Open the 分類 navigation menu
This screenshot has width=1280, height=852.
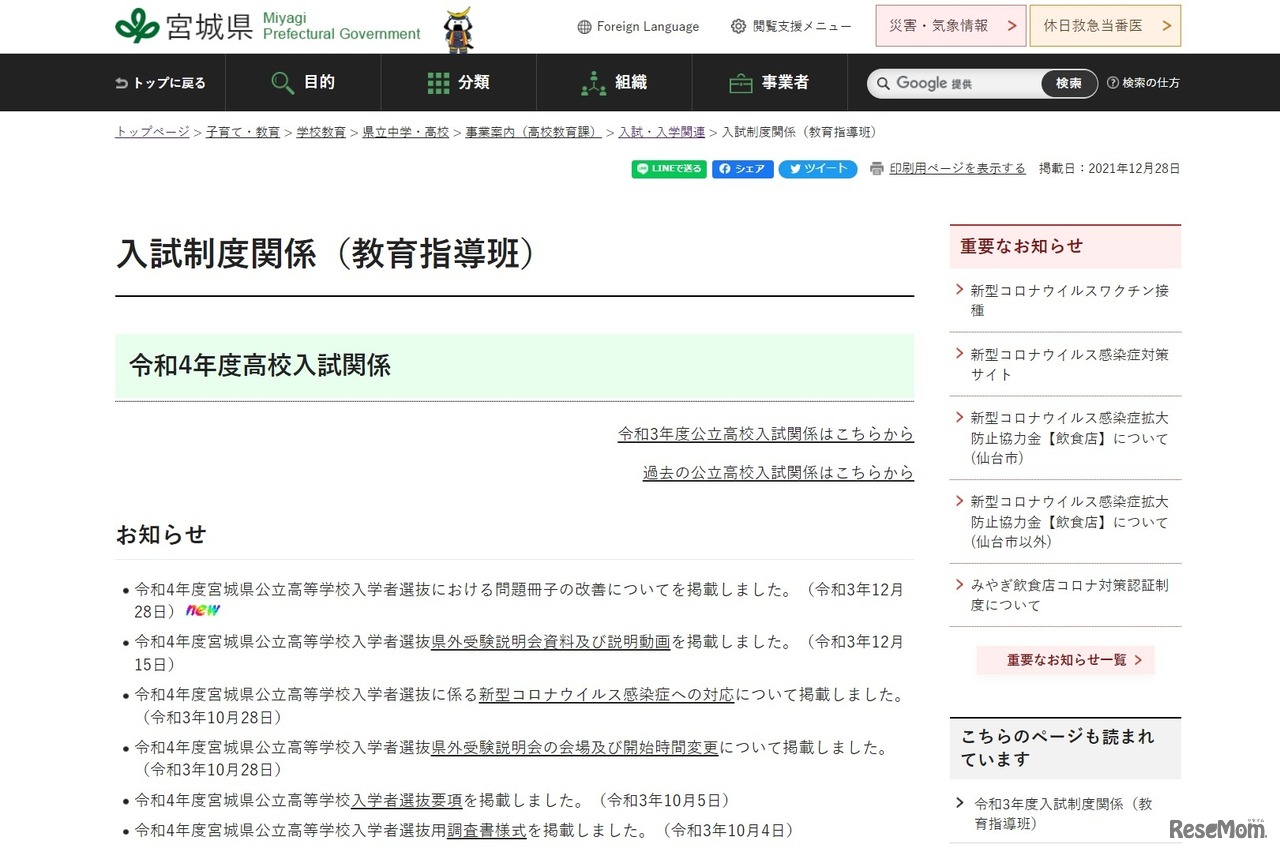tap(458, 83)
